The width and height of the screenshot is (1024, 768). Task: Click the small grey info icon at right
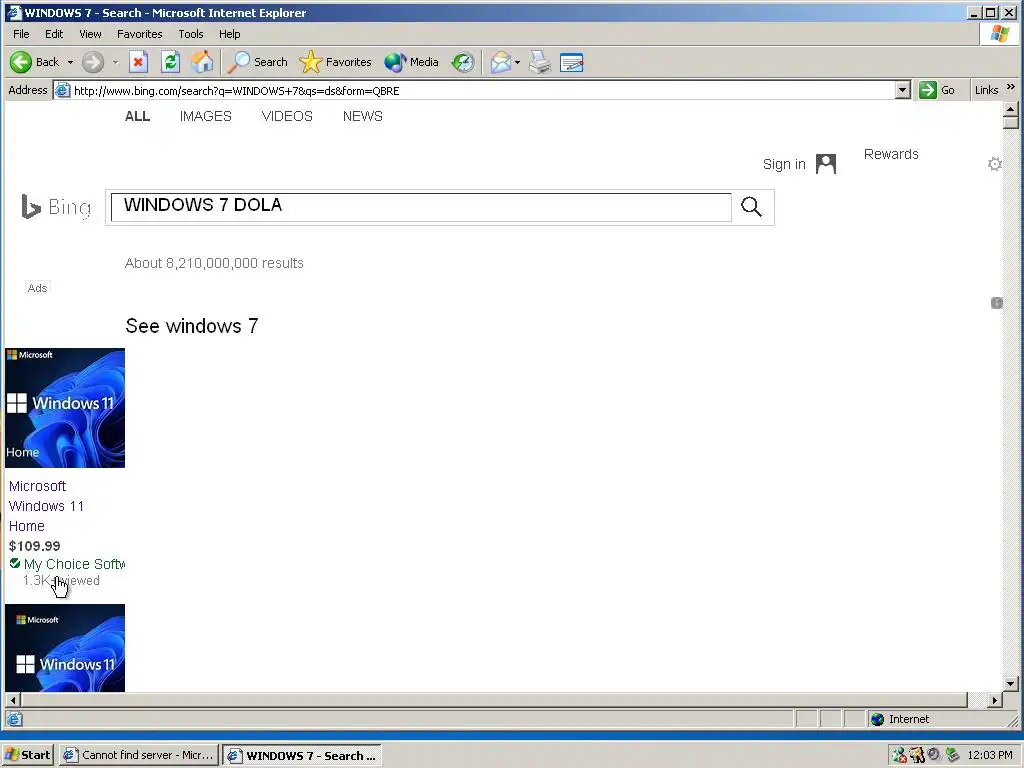[x=997, y=302]
